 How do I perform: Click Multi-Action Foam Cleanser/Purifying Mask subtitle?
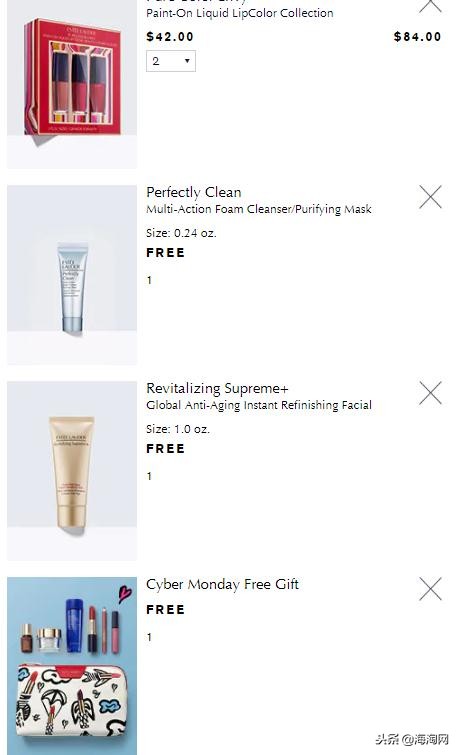click(259, 209)
